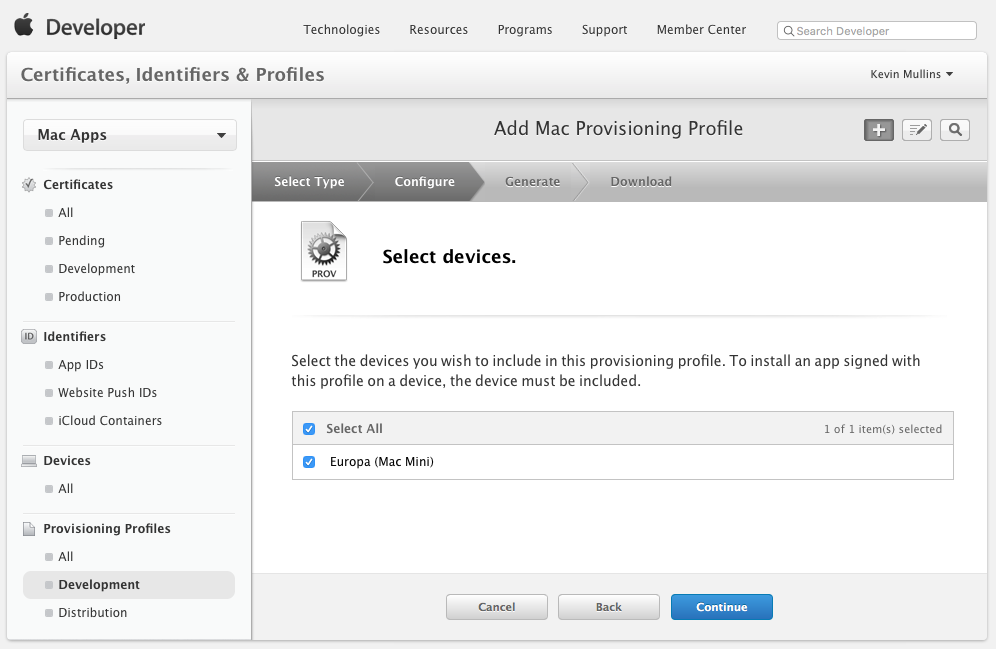The image size is (996, 649).
Task: Click magnifier icon in Search Developer box
Action: coord(788,31)
